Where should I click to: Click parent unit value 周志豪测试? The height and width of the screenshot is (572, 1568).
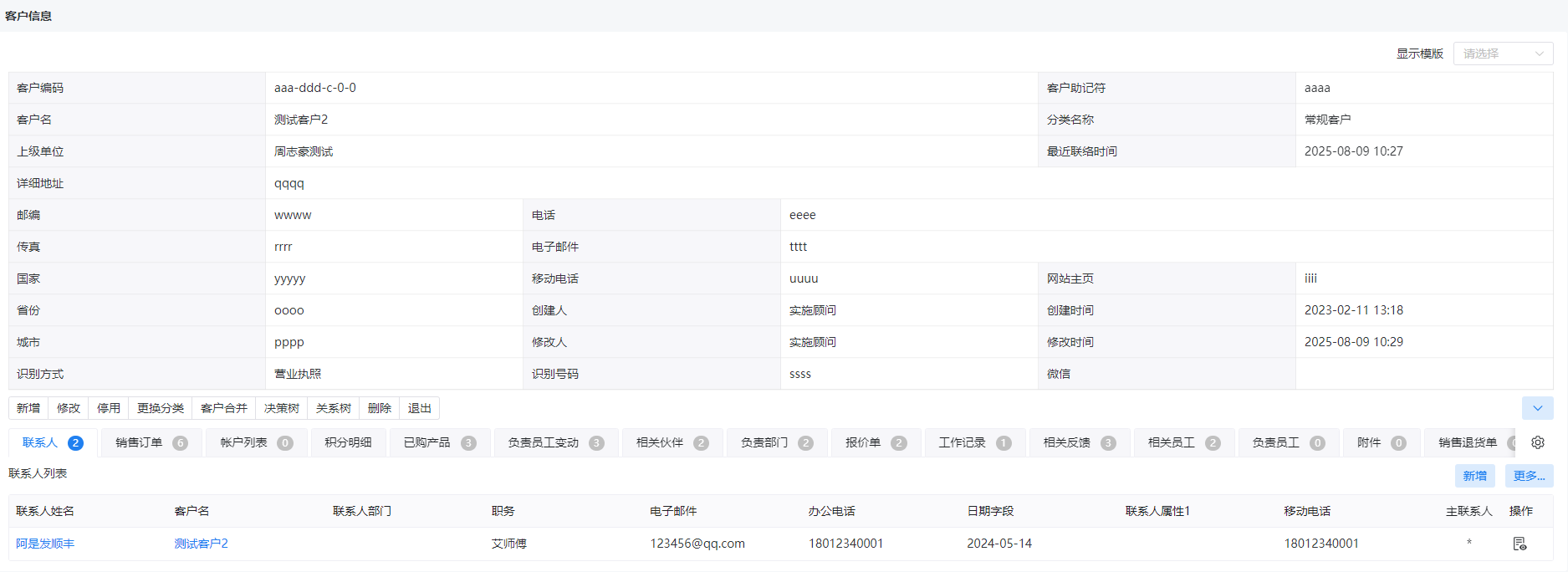coord(304,151)
